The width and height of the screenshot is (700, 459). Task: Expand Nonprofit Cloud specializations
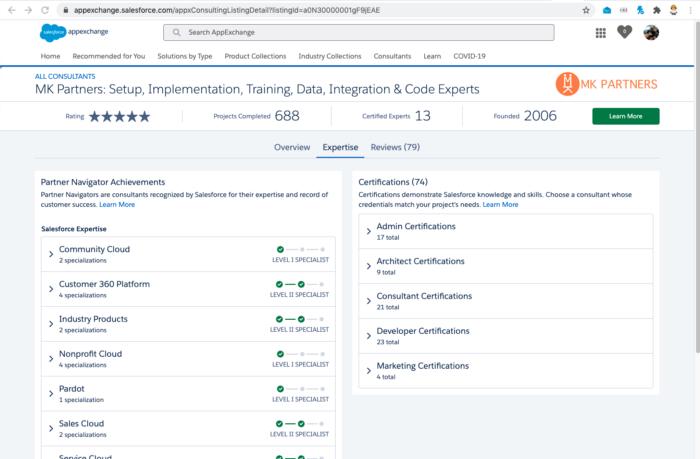coord(51,359)
